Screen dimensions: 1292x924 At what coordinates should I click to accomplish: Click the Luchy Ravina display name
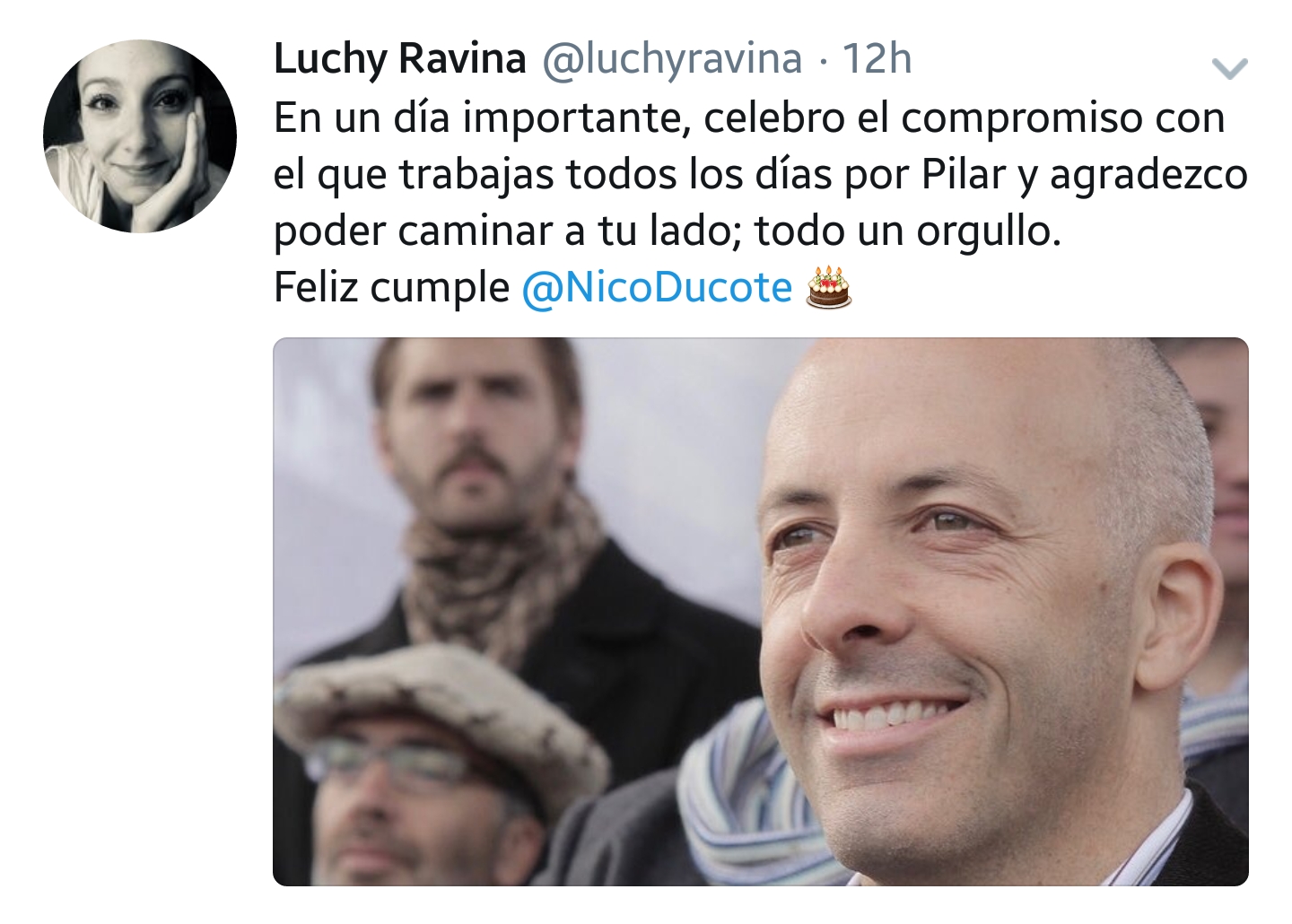pyautogui.click(x=399, y=59)
